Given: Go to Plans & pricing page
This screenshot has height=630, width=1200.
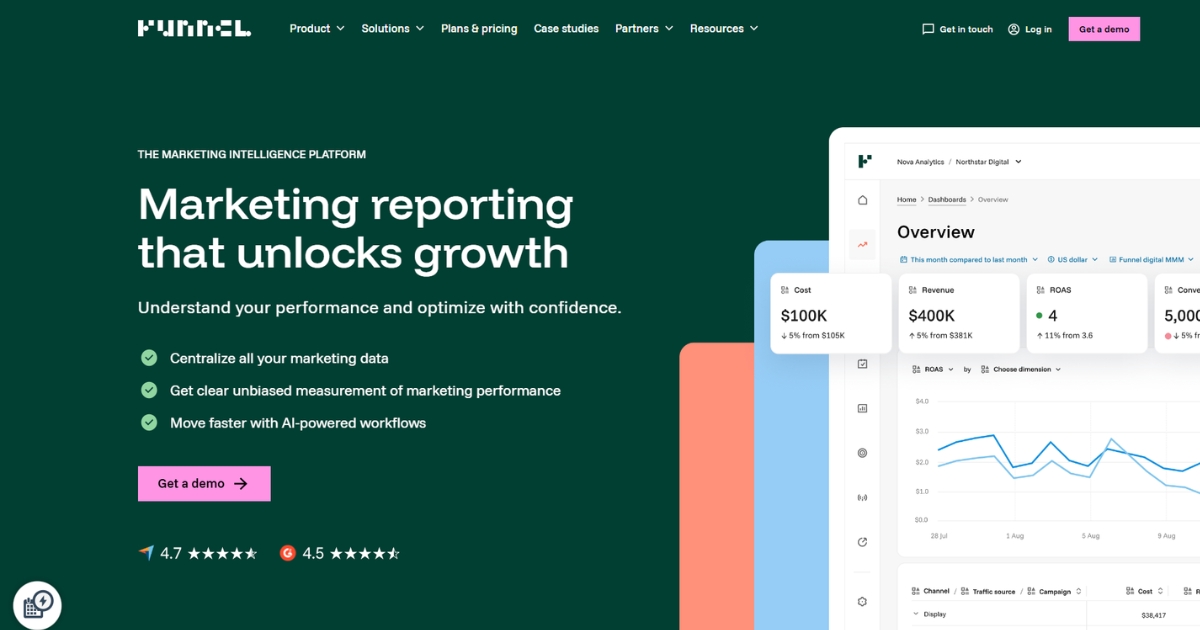Looking at the screenshot, I should pos(479,29).
